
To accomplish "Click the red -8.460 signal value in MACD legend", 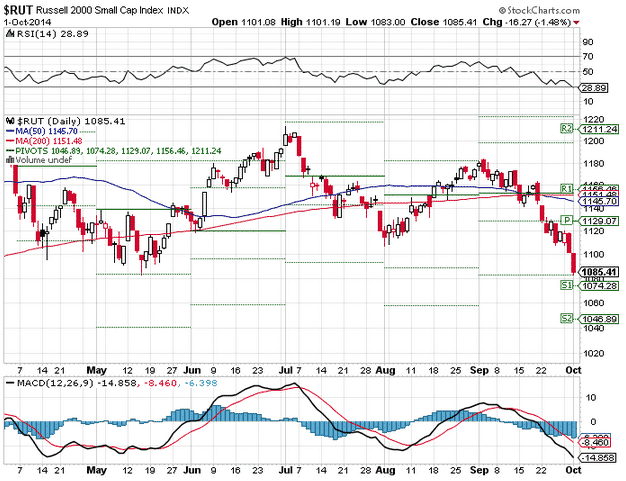I will coord(160,383).
